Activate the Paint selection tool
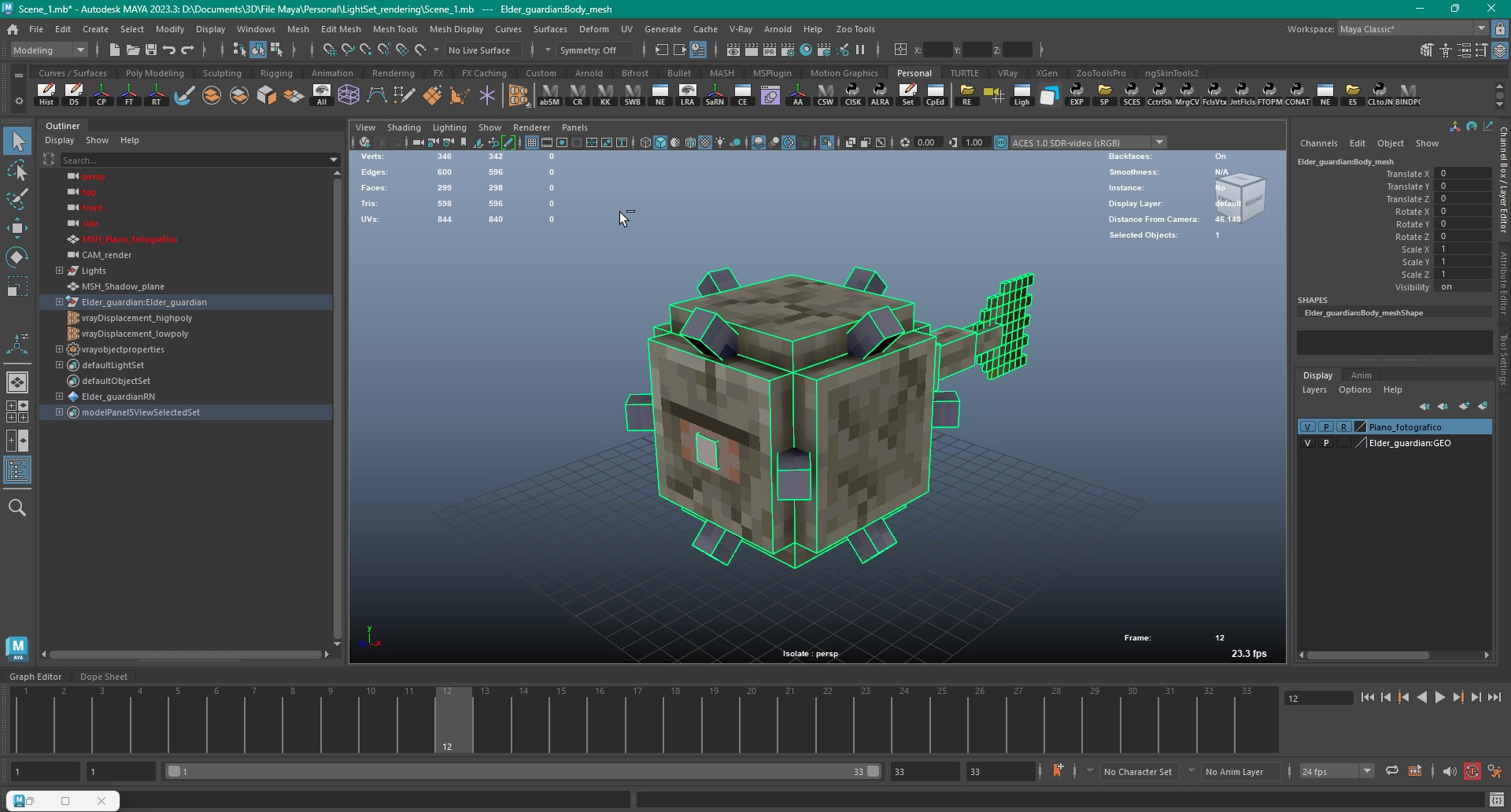This screenshot has width=1511, height=812. [17, 199]
